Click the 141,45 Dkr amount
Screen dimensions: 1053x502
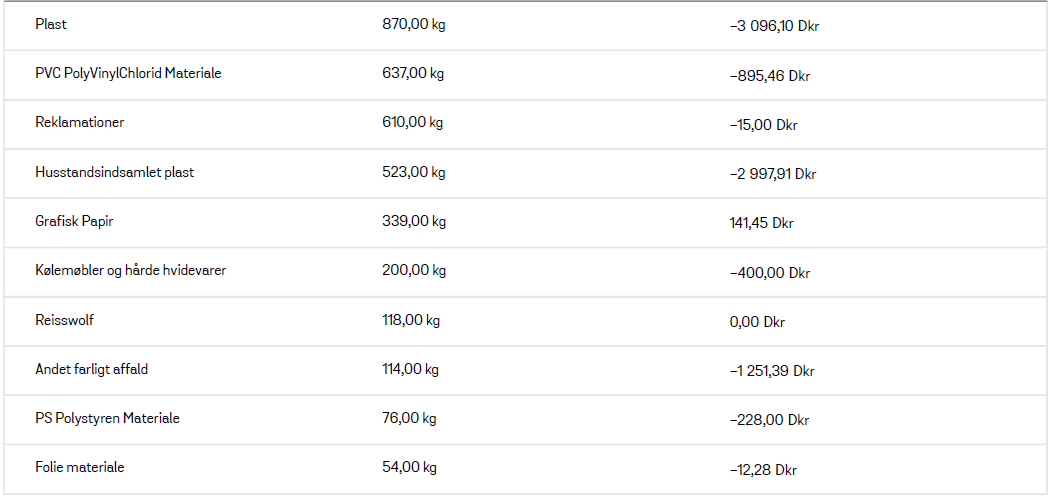pos(762,223)
